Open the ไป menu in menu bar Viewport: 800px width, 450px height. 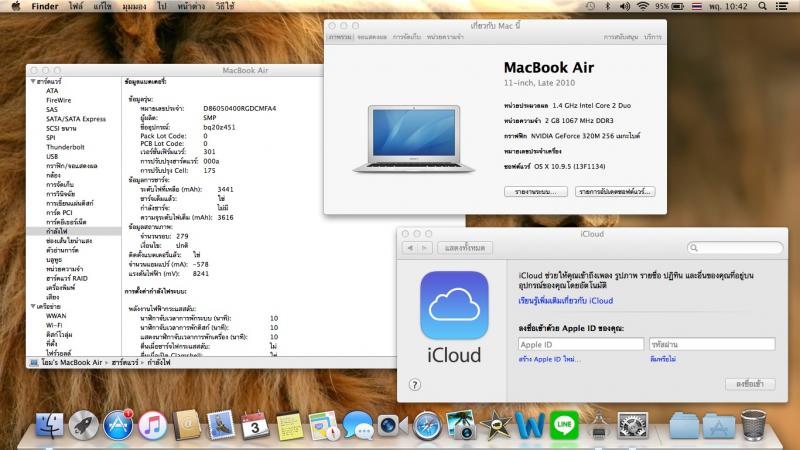162,6
